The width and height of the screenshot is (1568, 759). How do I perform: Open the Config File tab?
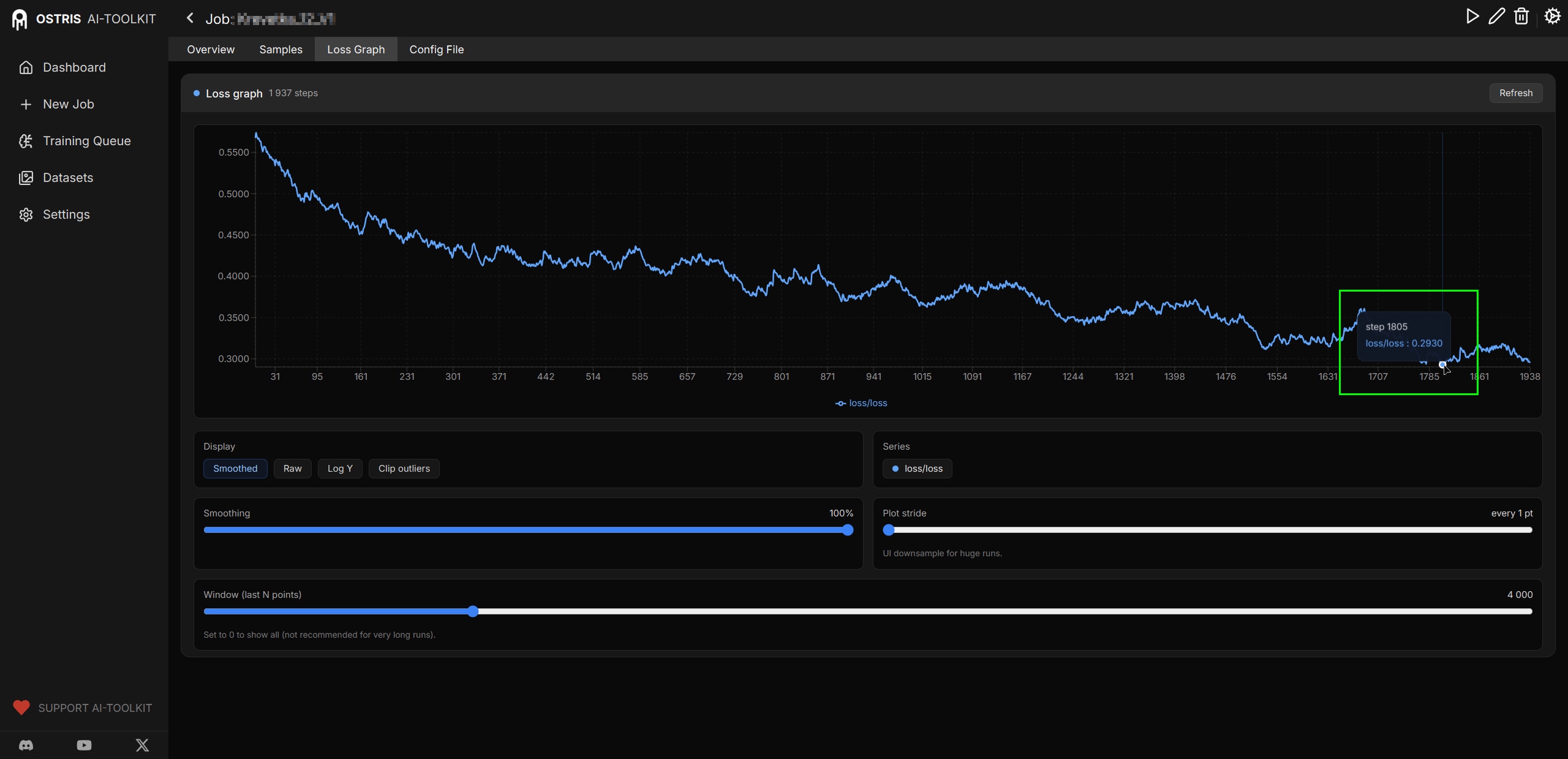click(x=436, y=50)
